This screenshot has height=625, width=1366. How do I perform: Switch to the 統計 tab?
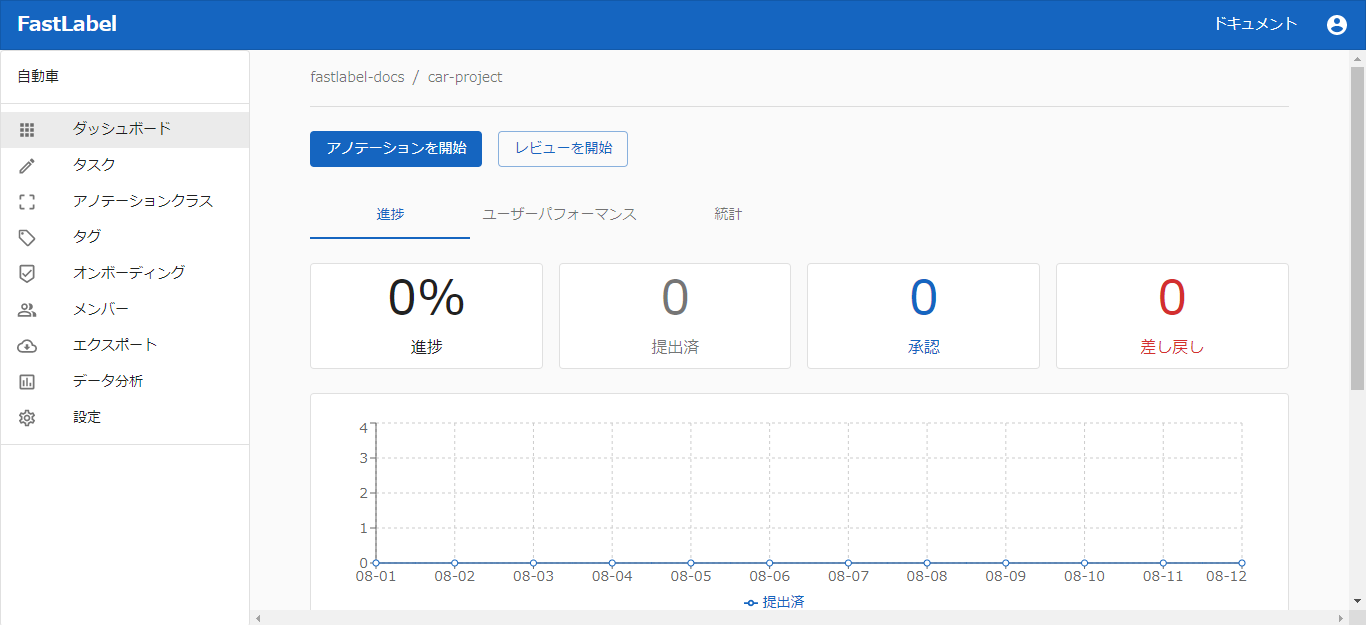(x=728, y=215)
